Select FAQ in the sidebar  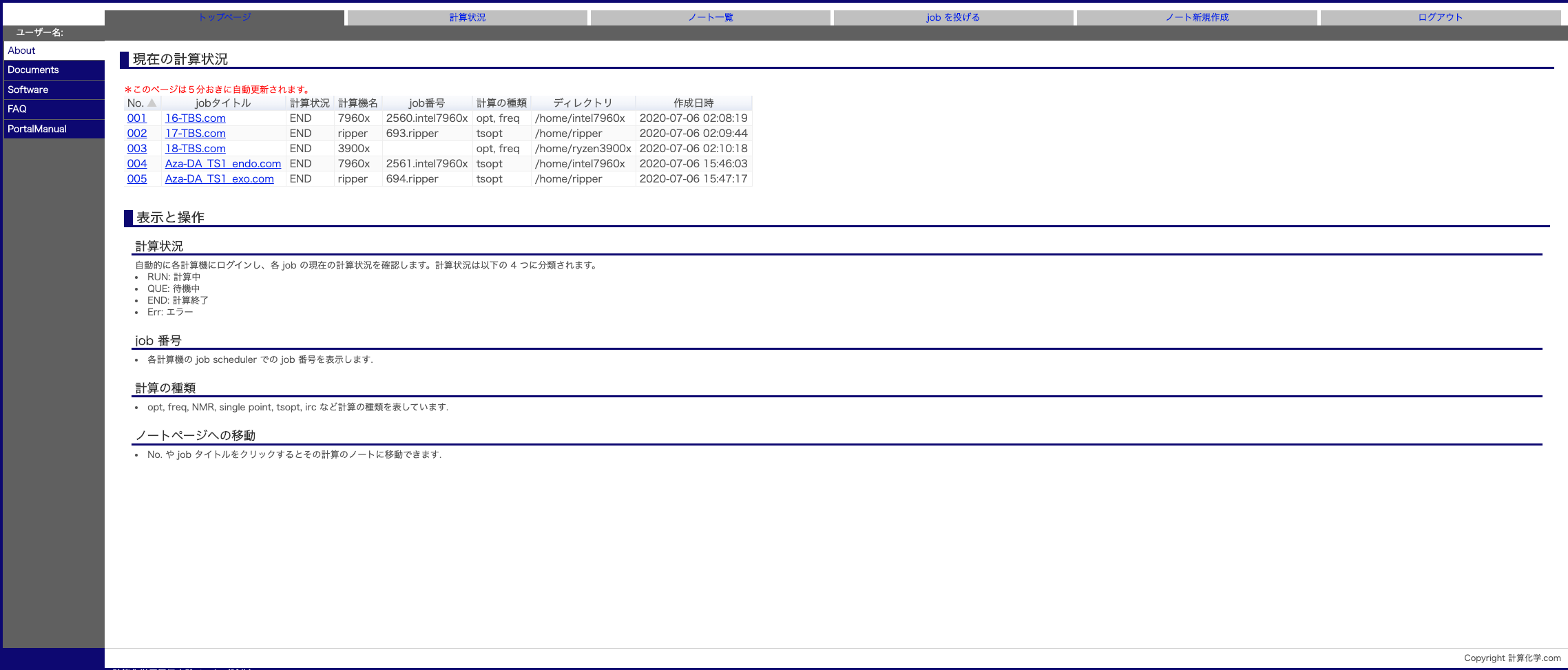click(x=17, y=109)
